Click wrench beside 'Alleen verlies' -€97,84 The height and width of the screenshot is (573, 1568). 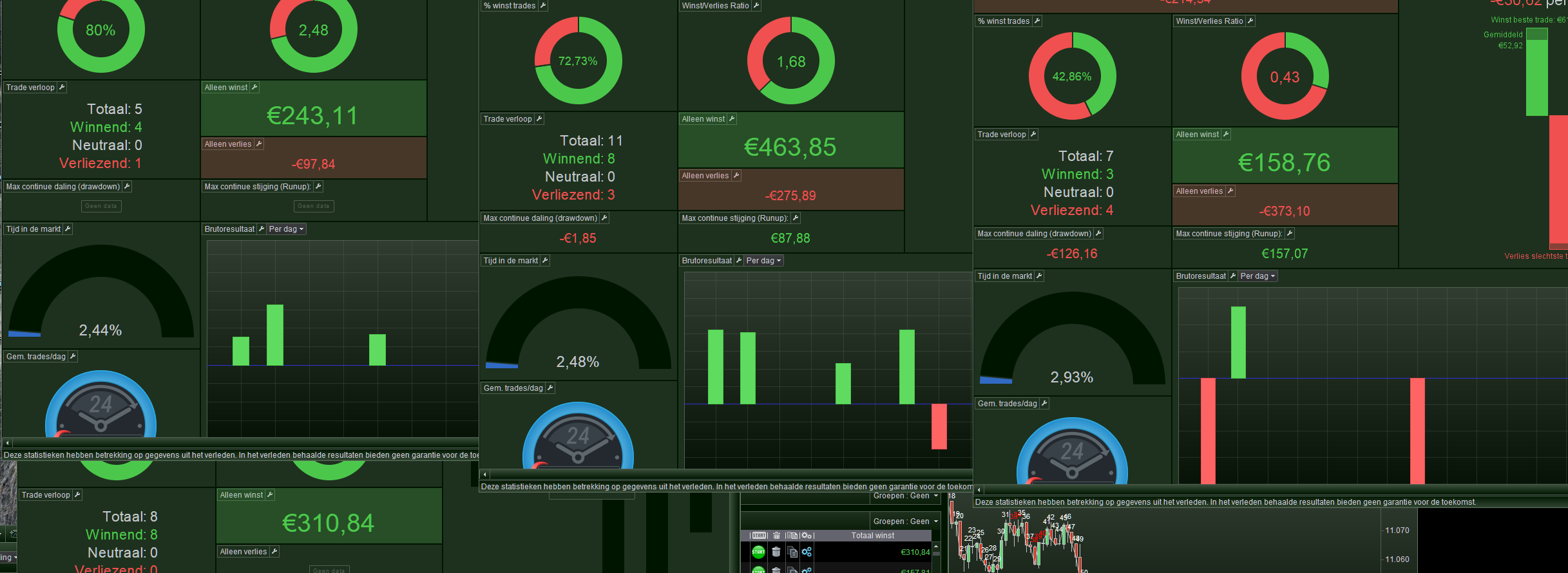[x=259, y=144]
